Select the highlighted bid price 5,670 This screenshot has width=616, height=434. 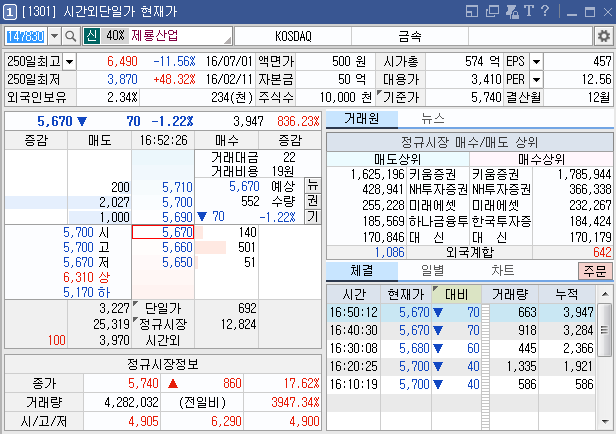163,232
